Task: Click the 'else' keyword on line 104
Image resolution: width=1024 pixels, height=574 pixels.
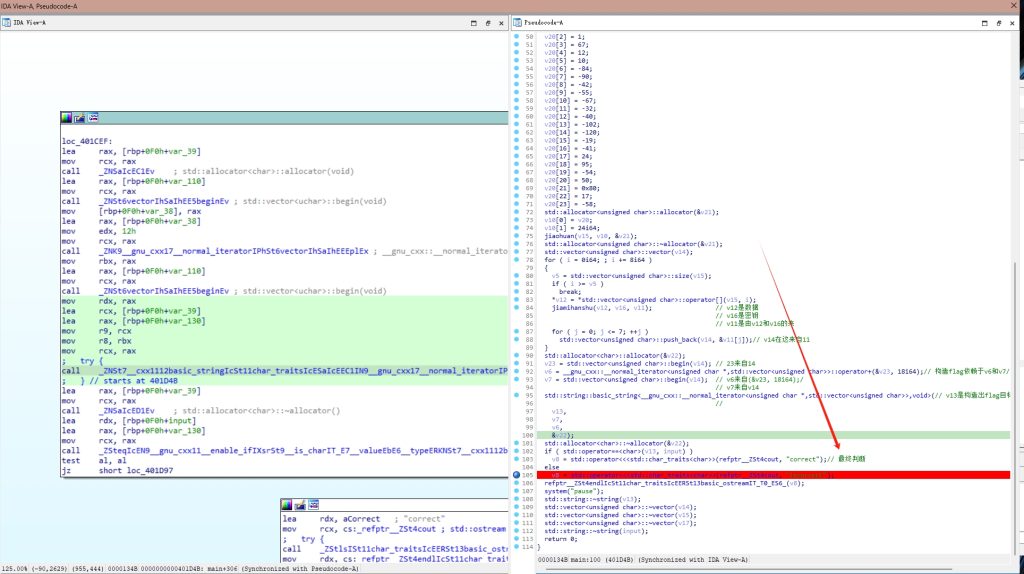Action: click(551, 467)
